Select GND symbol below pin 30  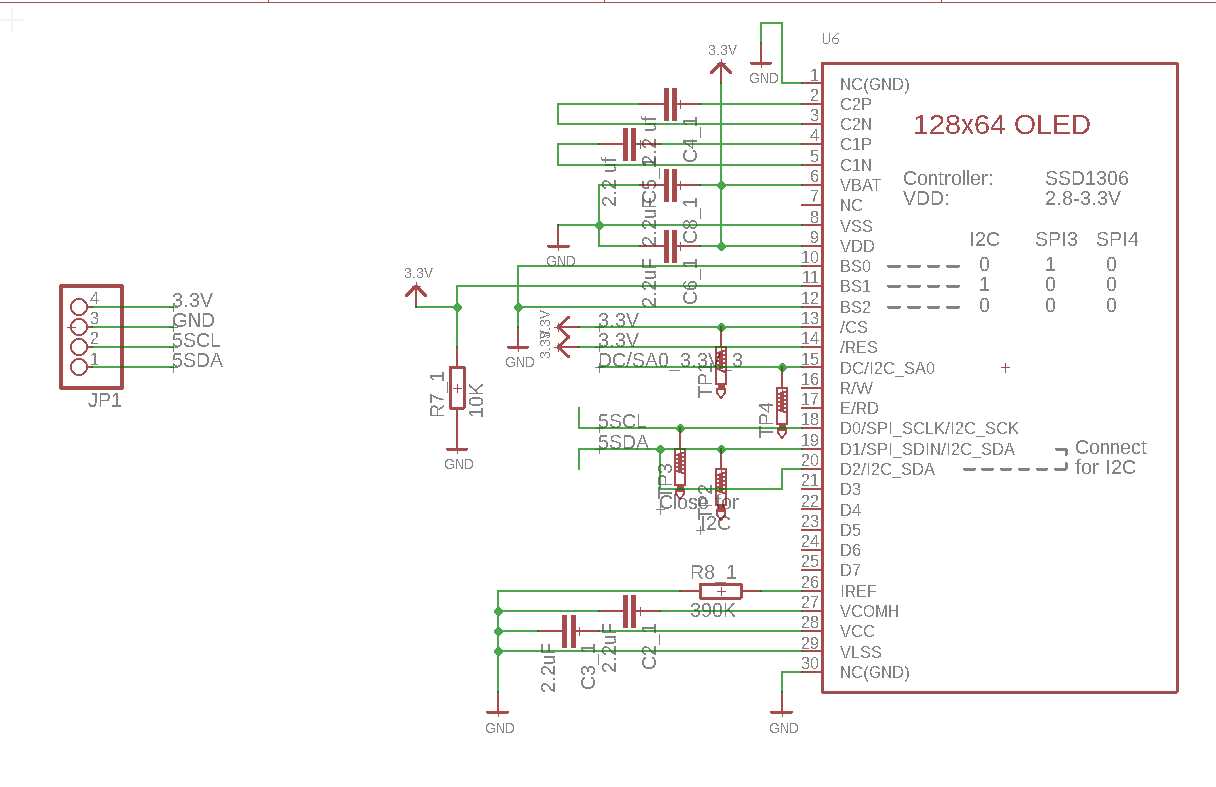tap(782, 712)
